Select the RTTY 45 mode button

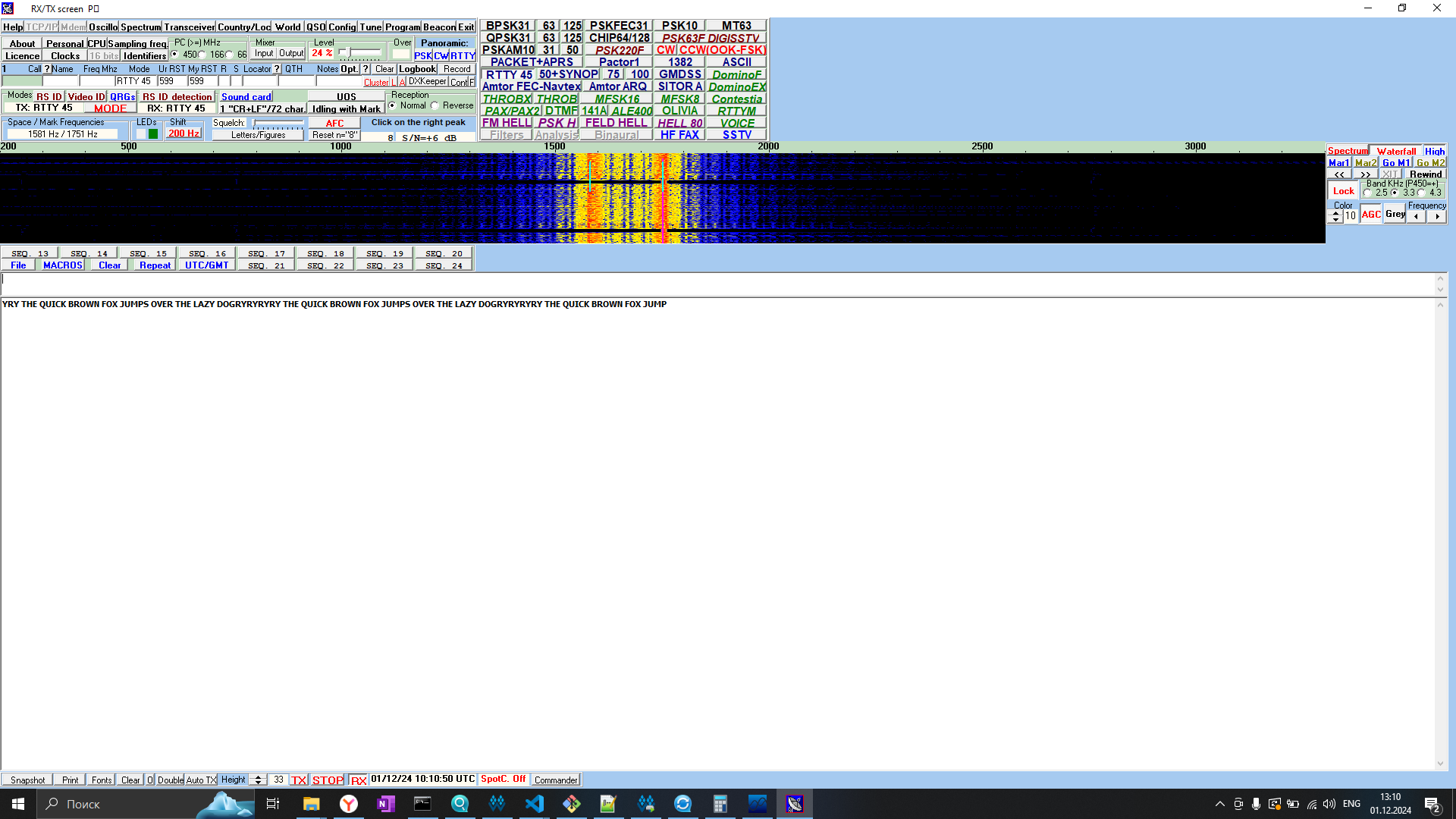[506, 74]
